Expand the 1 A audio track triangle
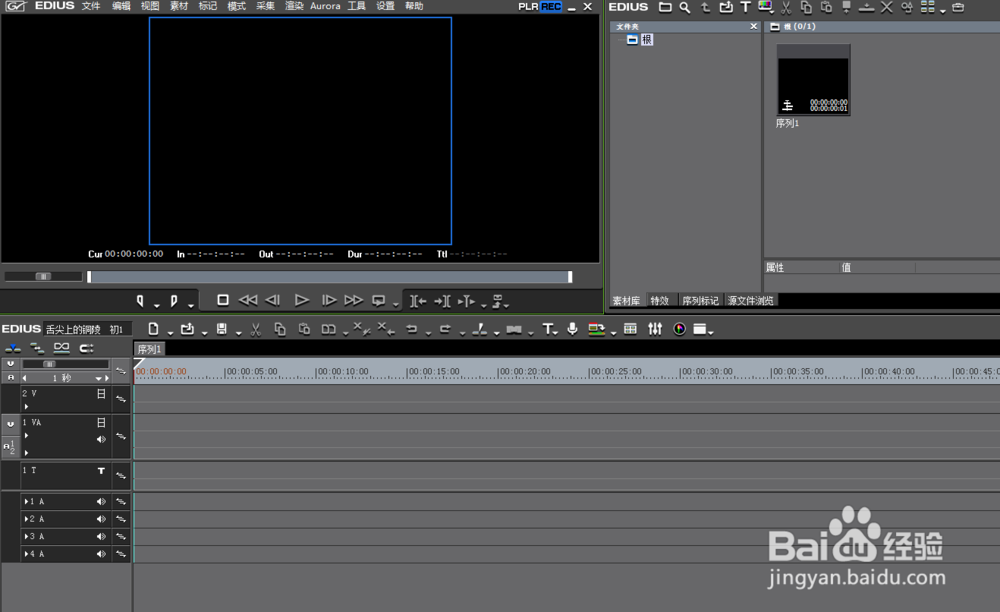 [x=26, y=502]
